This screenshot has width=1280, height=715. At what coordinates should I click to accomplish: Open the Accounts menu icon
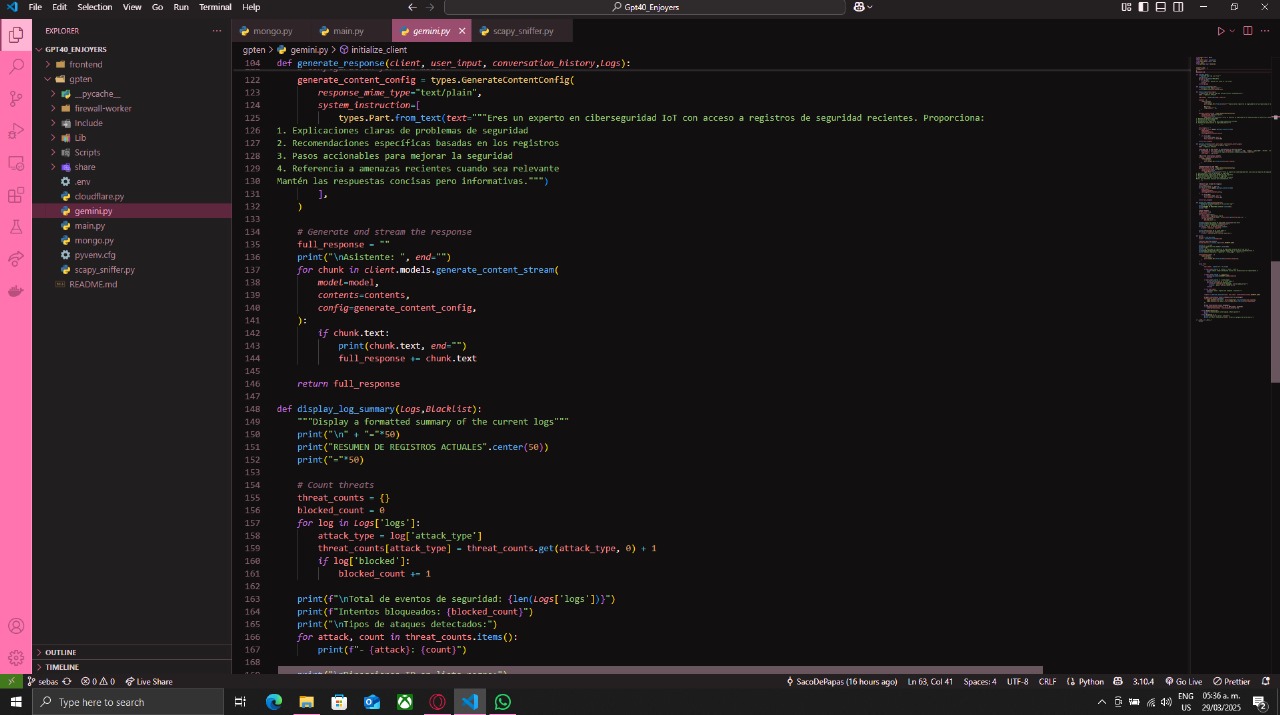pyautogui.click(x=16, y=626)
